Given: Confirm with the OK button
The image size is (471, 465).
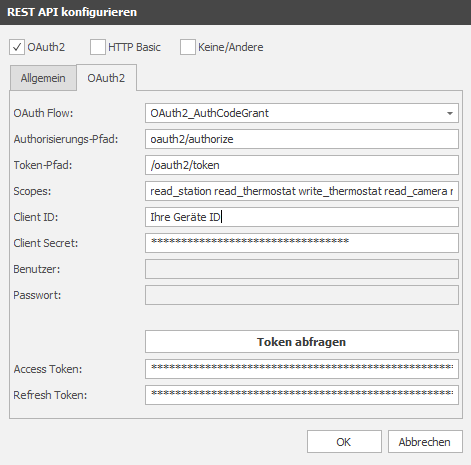Looking at the screenshot, I should tap(344, 442).
